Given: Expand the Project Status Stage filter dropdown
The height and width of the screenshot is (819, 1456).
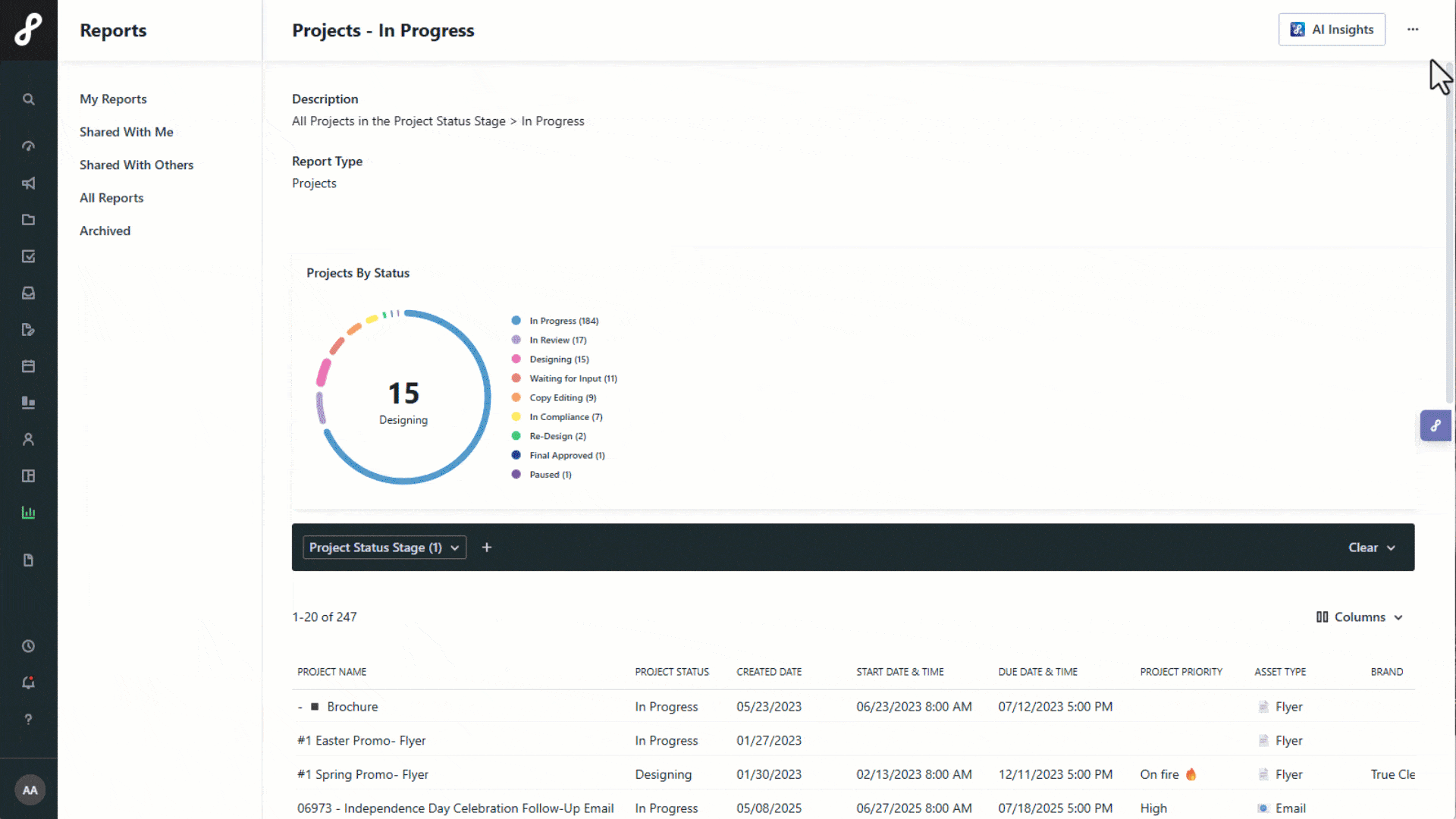Looking at the screenshot, I should point(384,548).
